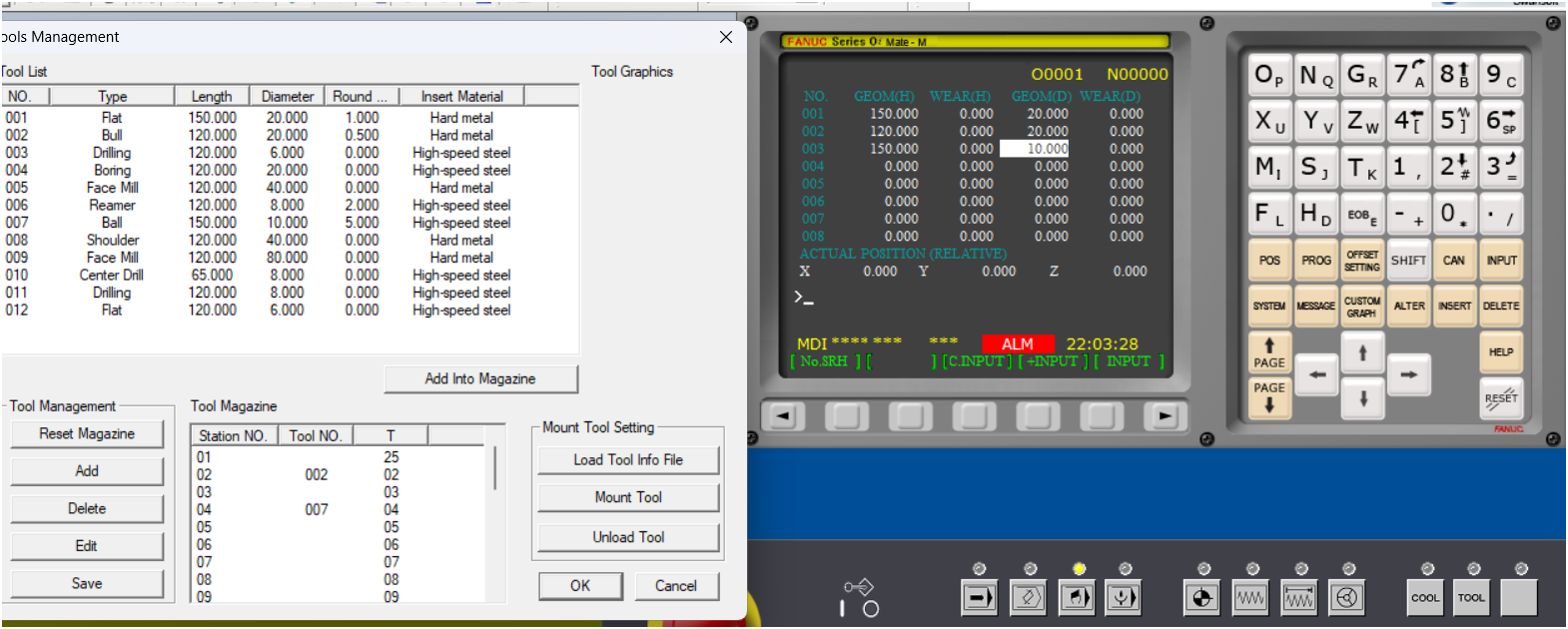The image size is (1568, 629).
Task: Toggle the TOOL key on the operator panel
Action: tap(1471, 598)
